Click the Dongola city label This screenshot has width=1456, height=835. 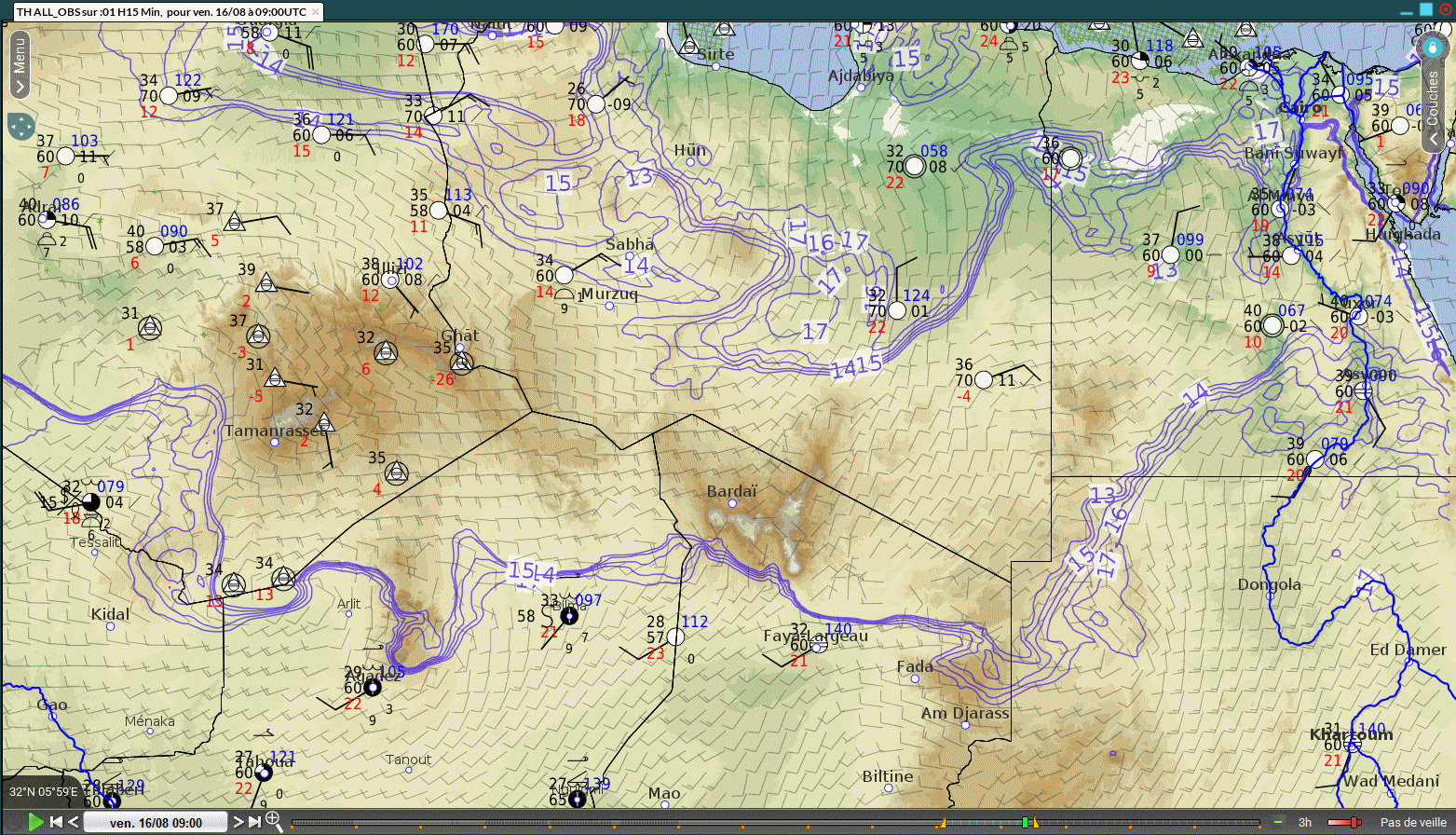(1270, 585)
